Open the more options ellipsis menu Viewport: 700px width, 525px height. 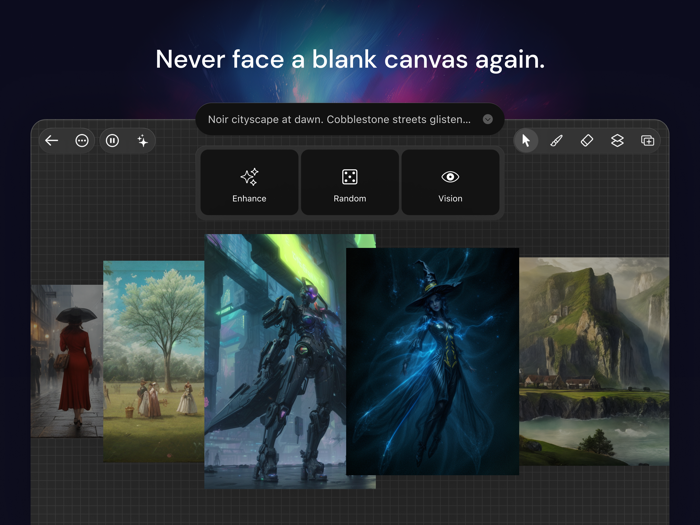[82, 141]
